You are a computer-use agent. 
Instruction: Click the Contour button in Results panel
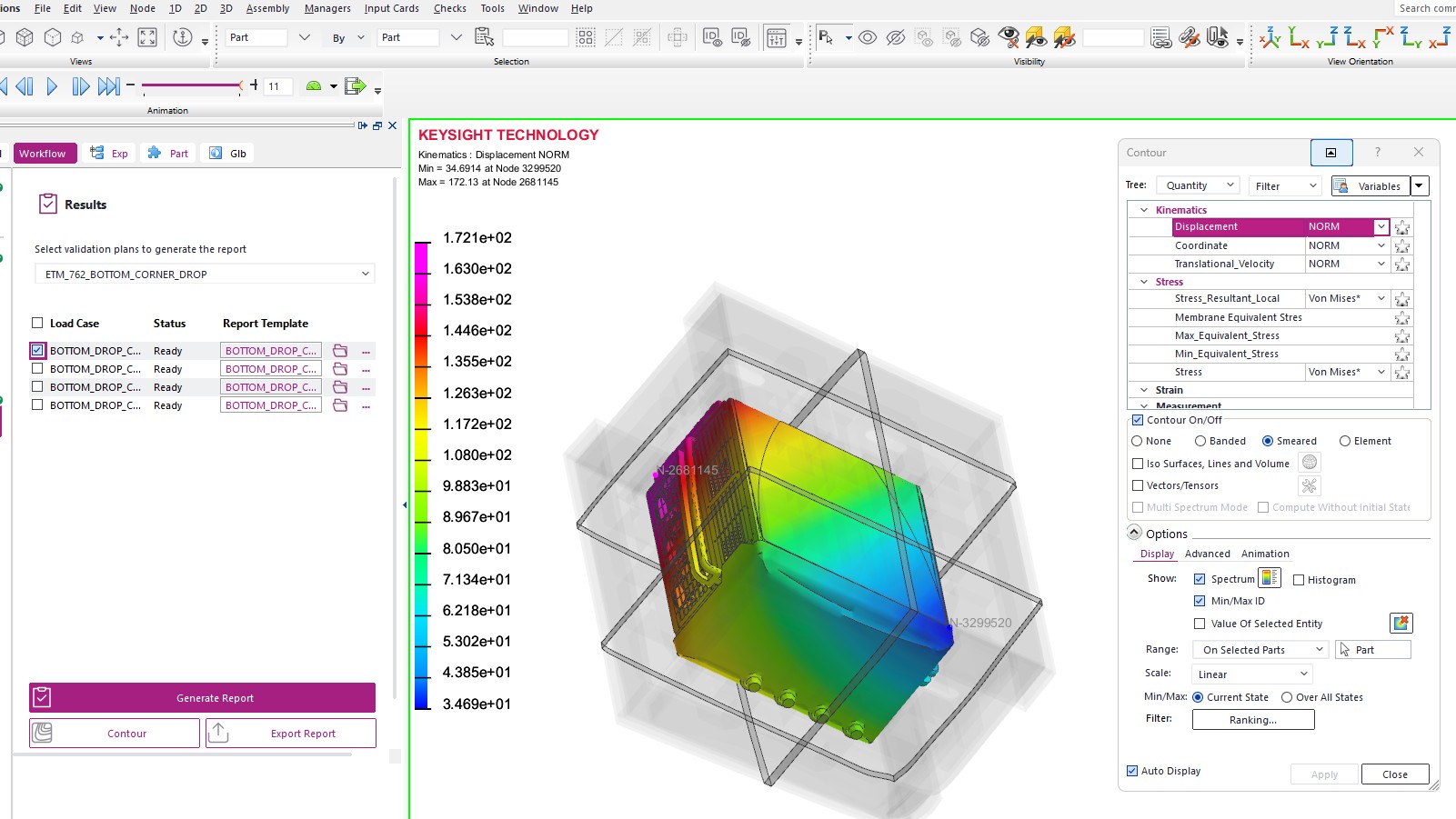tap(115, 734)
